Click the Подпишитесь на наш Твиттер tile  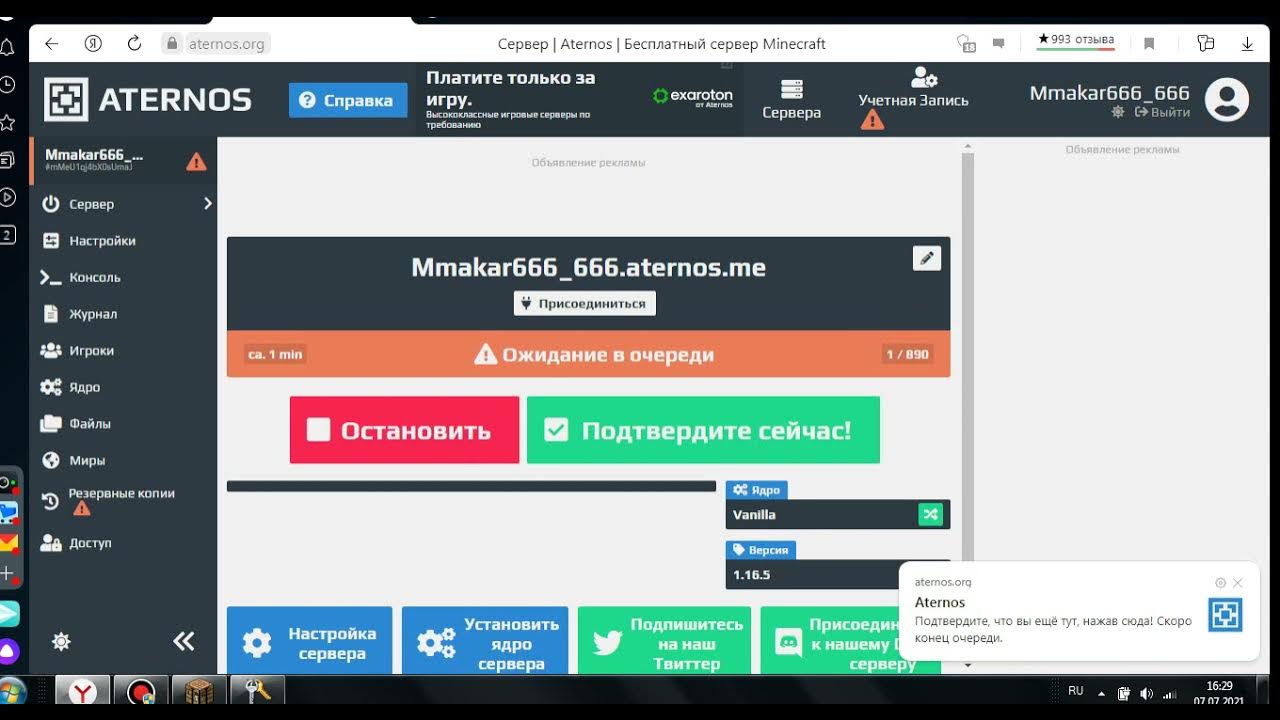click(x=664, y=641)
